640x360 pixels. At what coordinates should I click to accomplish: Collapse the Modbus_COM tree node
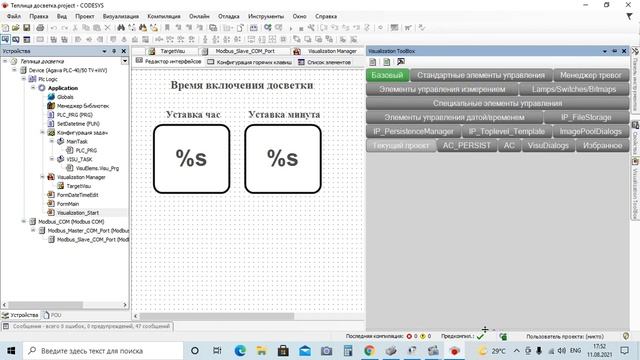click(x=24, y=222)
